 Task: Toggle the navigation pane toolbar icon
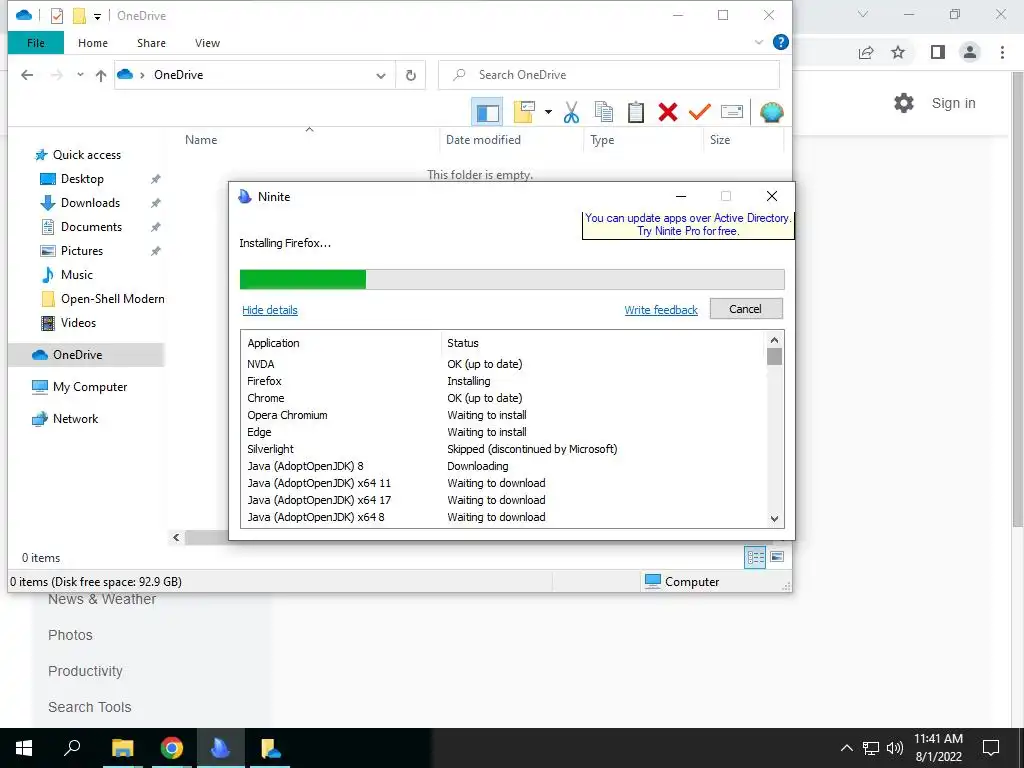coord(487,112)
